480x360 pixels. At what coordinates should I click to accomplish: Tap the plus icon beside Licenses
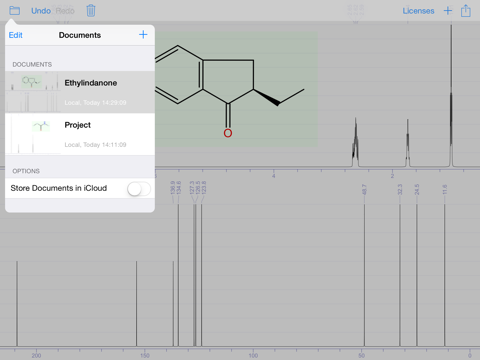point(448,11)
